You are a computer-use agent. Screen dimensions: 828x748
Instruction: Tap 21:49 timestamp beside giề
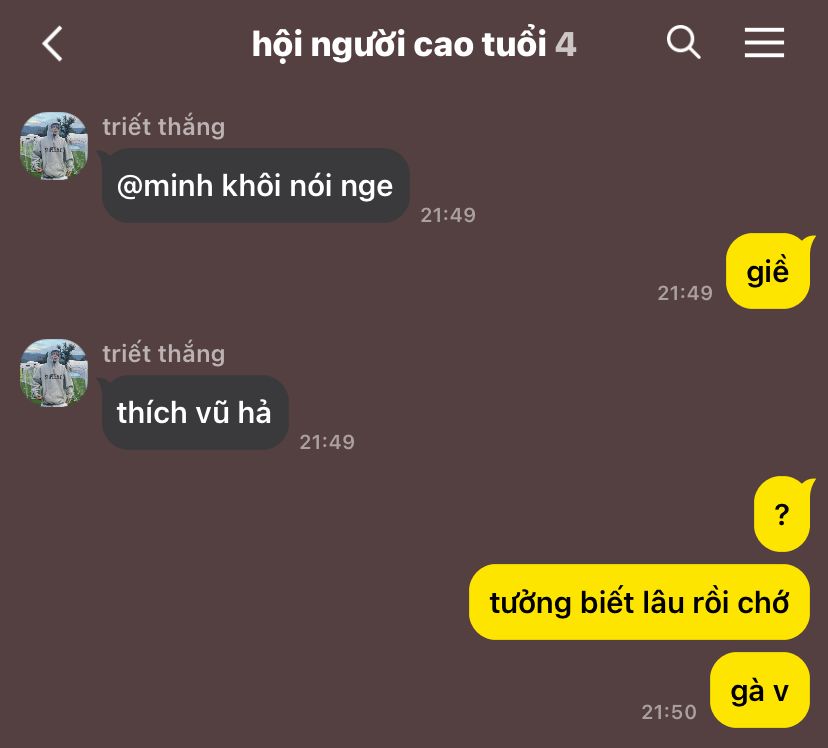point(685,293)
